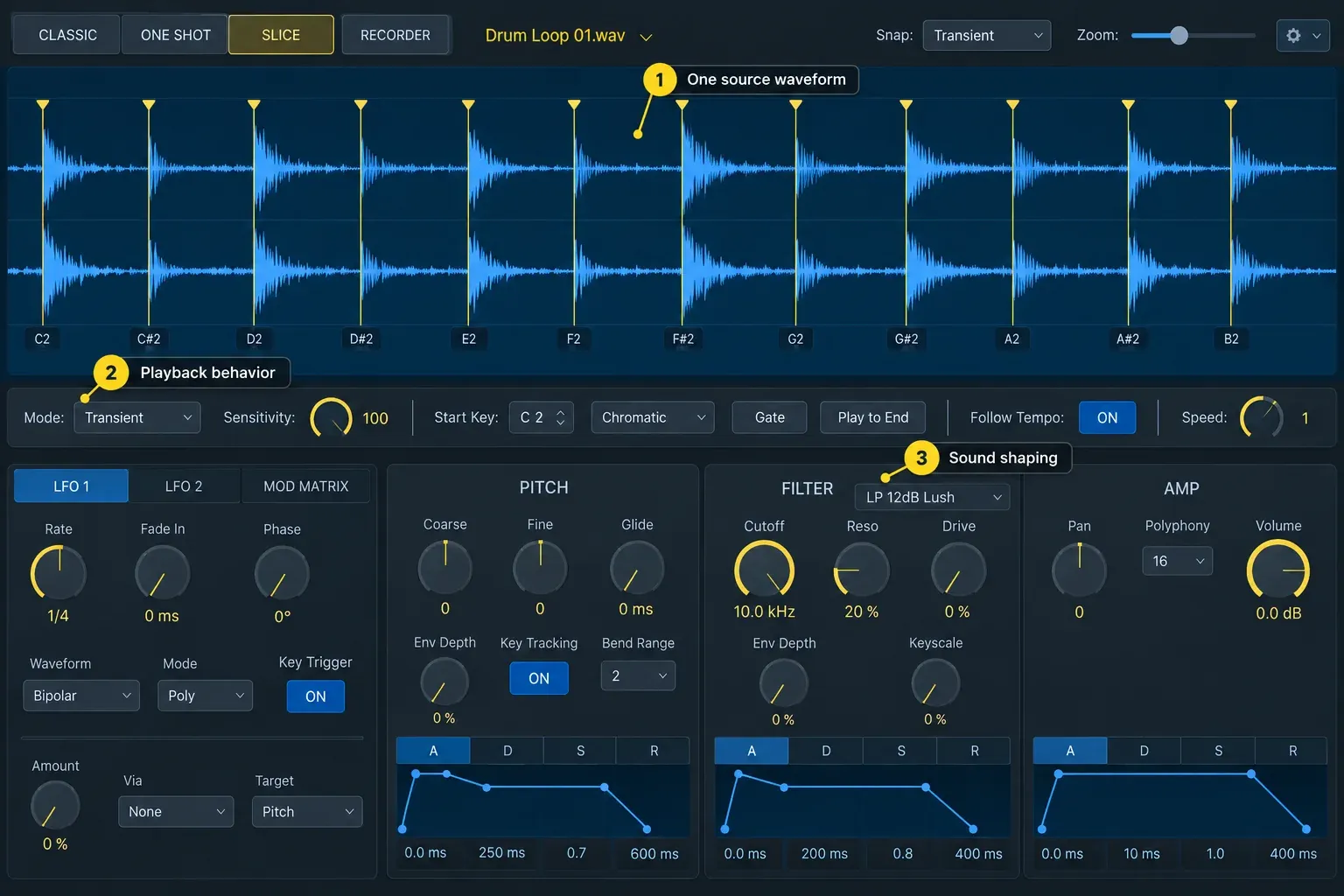
Task: Select the SLICE mode tab
Action: [x=281, y=35]
